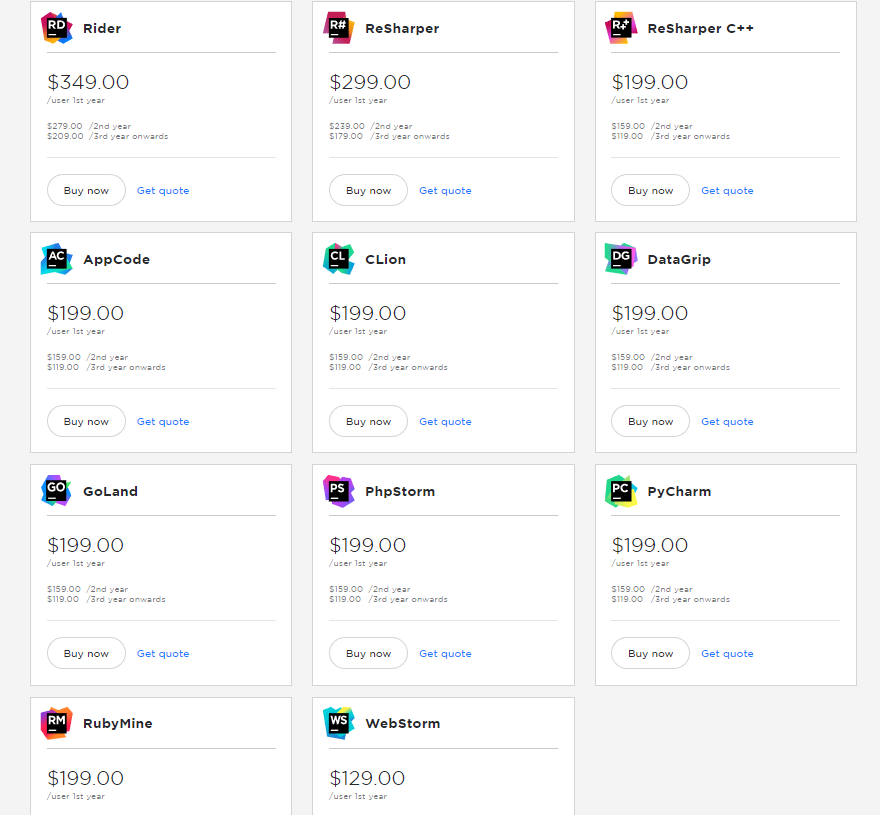
Task: Click the AppCode logo icon
Action: (57, 259)
